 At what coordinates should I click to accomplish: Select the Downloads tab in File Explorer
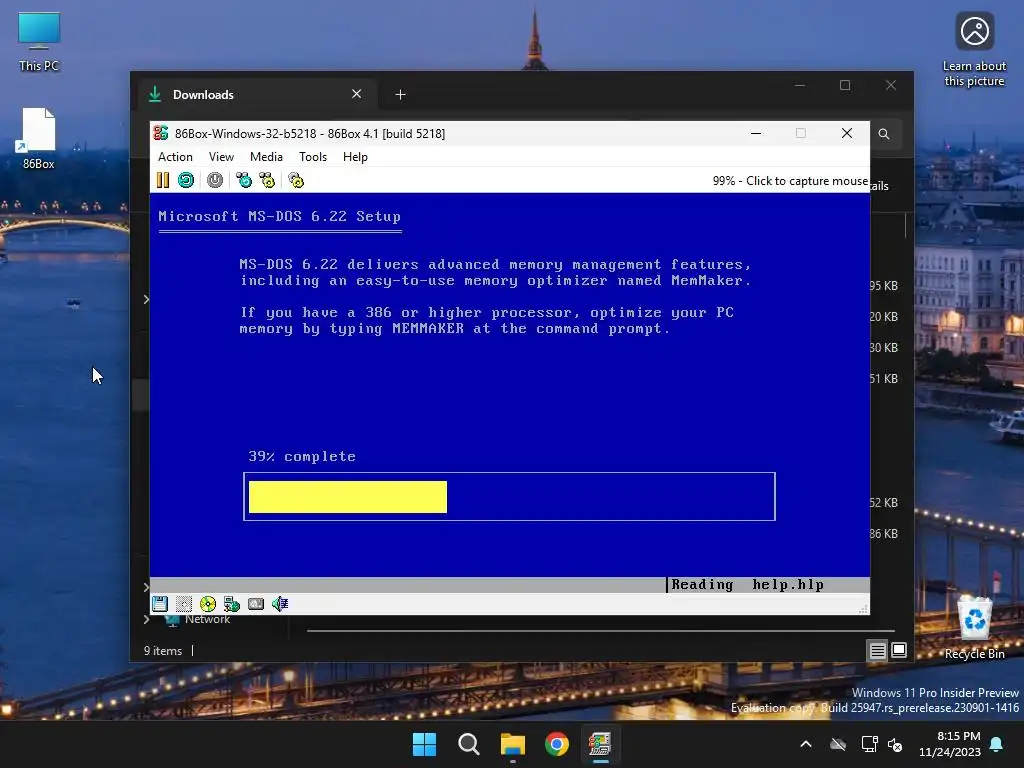pyautogui.click(x=257, y=95)
